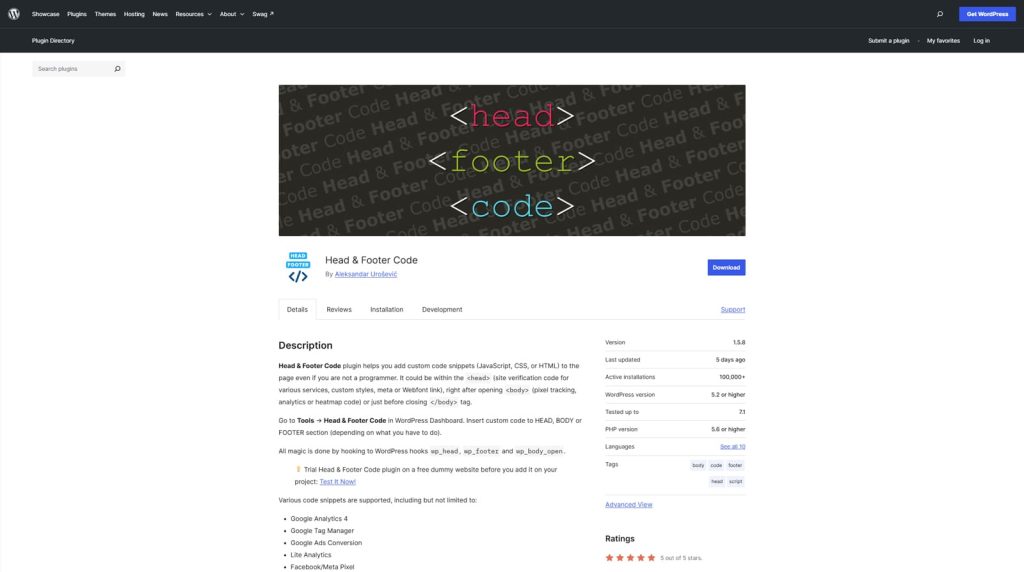Submit the plugin search with magnifier icon

pyautogui.click(x=118, y=69)
